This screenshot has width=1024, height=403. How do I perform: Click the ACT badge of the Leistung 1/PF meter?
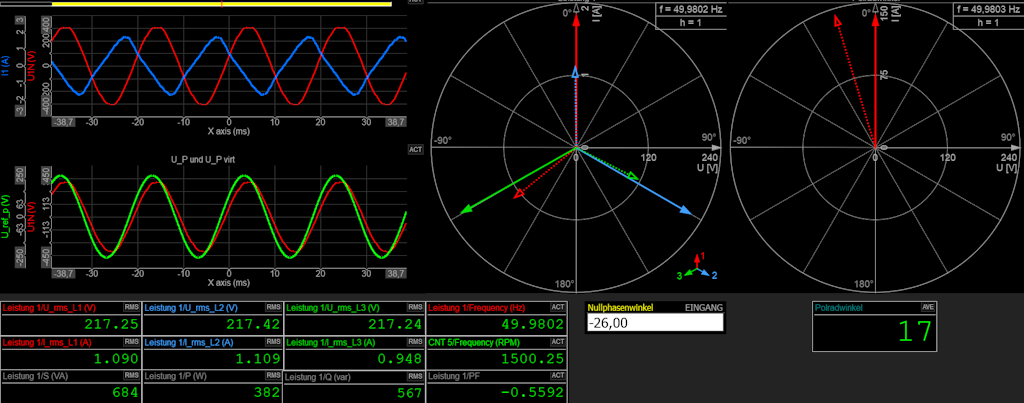click(558, 376)
